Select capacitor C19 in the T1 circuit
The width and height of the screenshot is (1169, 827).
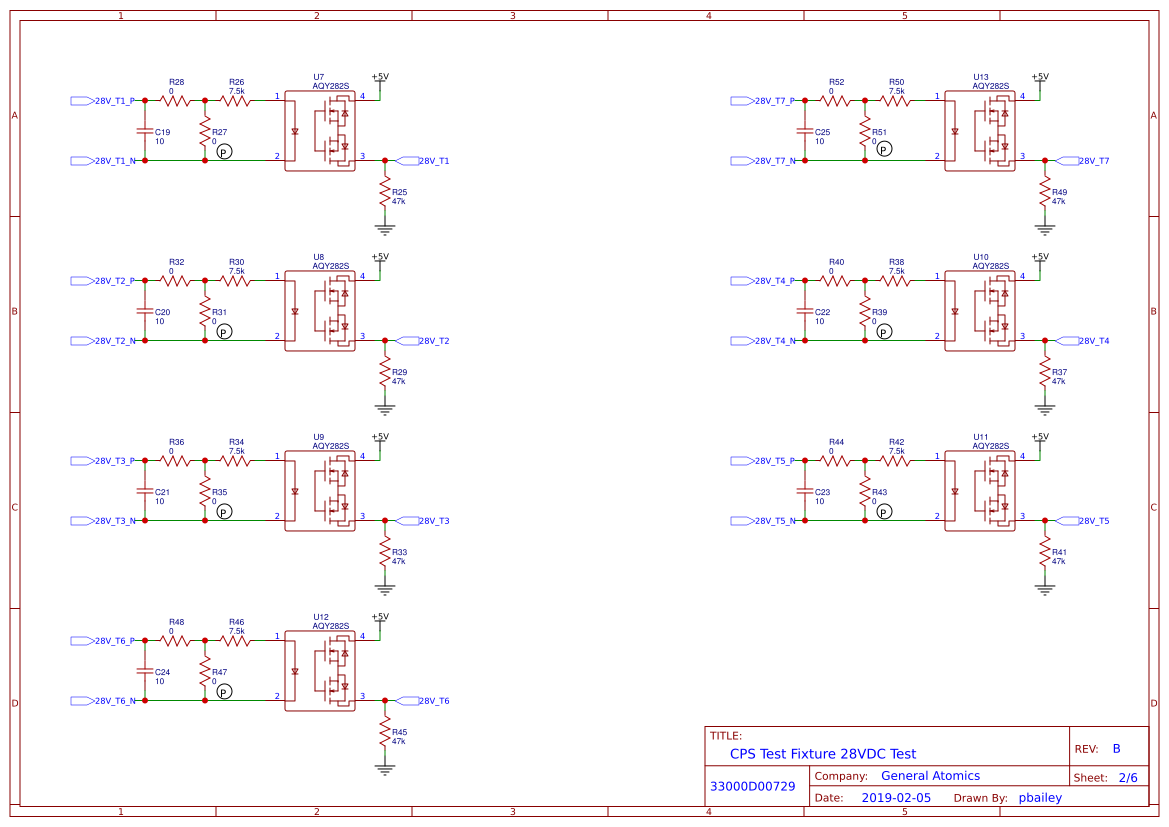pyautogui.click(x=143, y=130)
